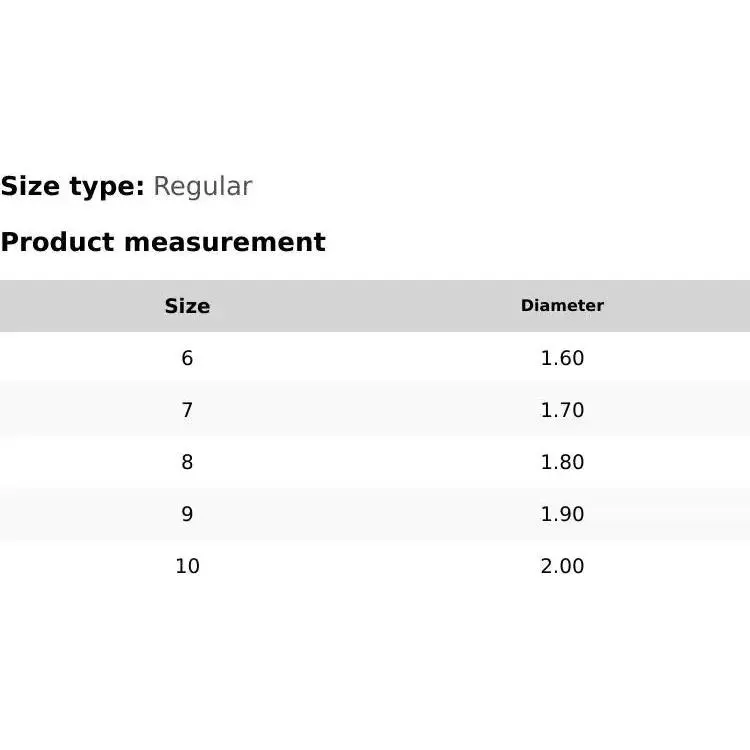The width and height of the screenshot is (750, 750).
Task: Click the Regular size type text
Action: (x=202, y=187)
